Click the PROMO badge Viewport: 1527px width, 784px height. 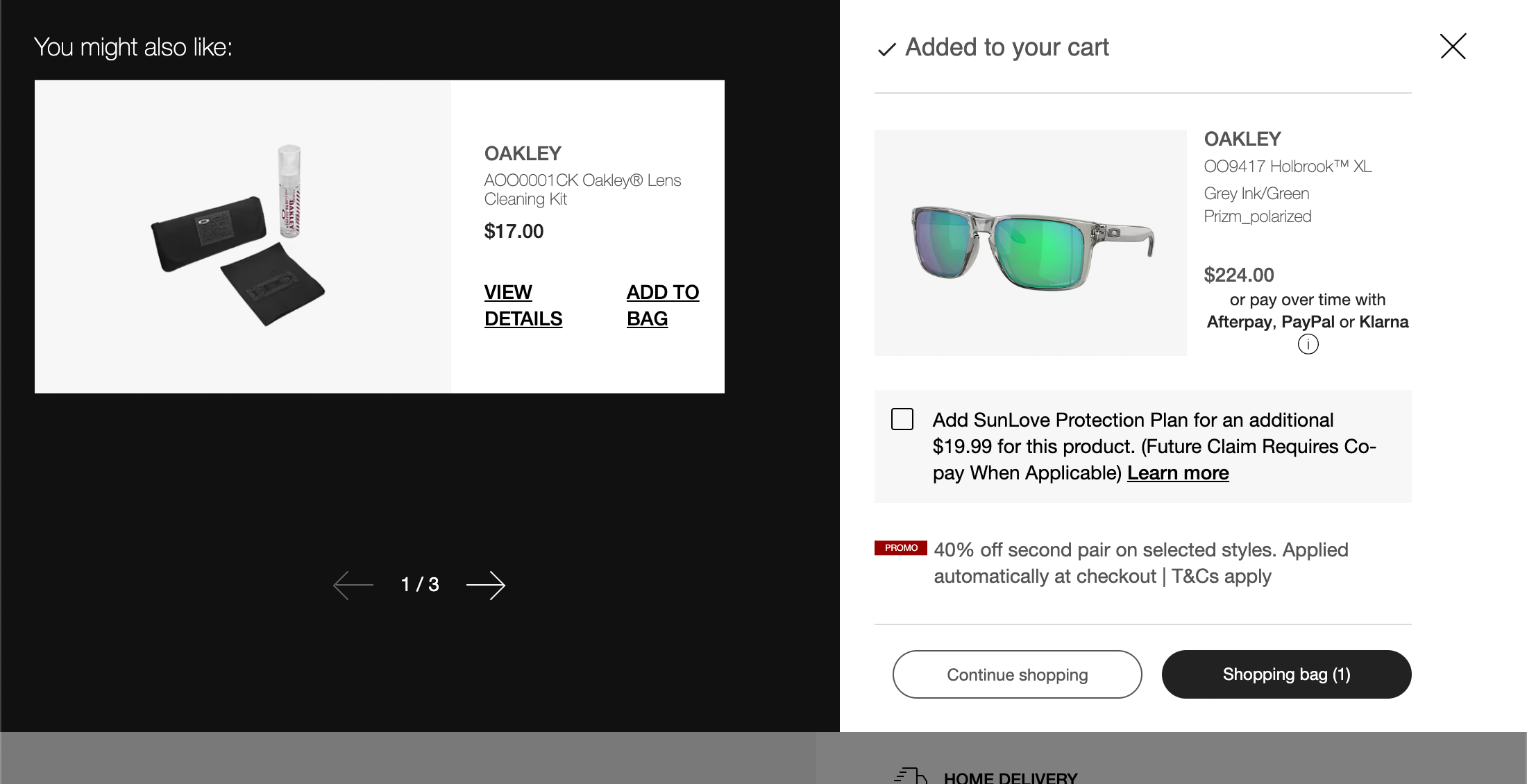pyautogui.click(x=900, y=547)
